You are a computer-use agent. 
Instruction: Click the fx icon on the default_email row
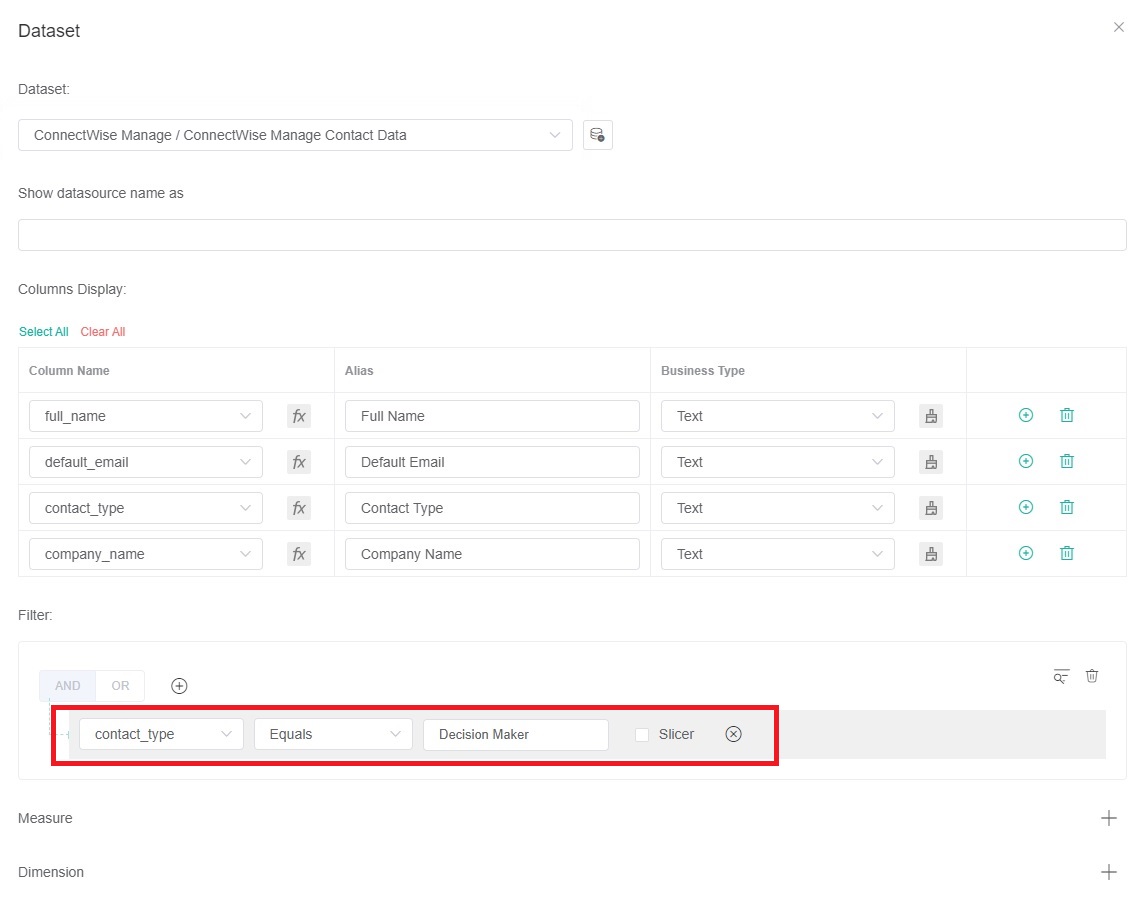[298, 462]
